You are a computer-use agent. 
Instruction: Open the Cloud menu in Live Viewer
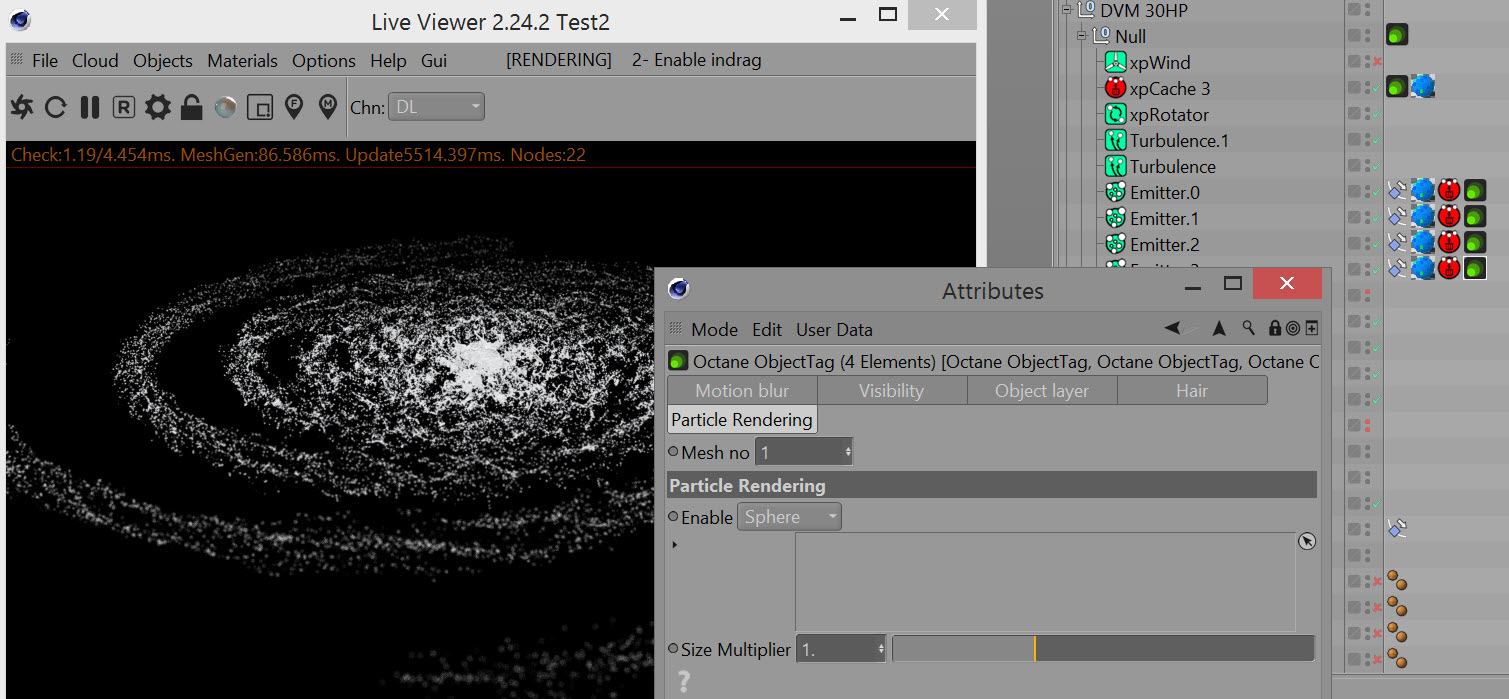pyautogui.click(x=95, y=61)
